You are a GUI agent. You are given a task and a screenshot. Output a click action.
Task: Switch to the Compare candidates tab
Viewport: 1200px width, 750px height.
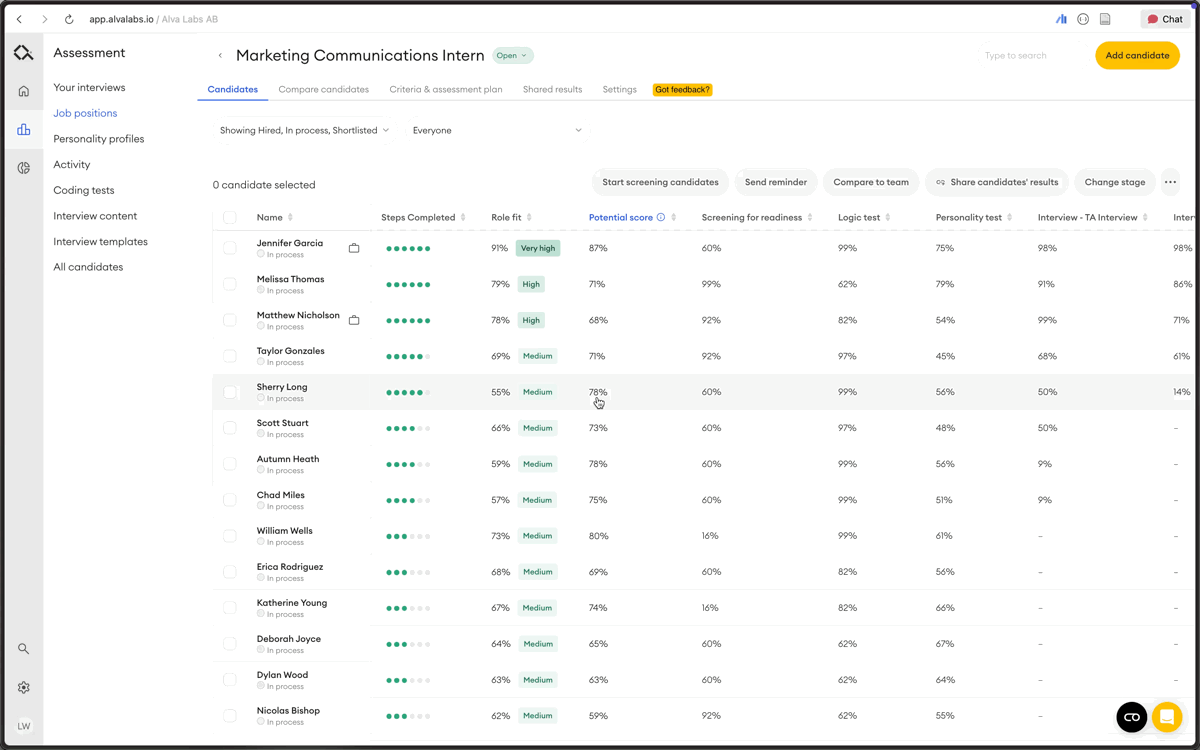point(323,89)
